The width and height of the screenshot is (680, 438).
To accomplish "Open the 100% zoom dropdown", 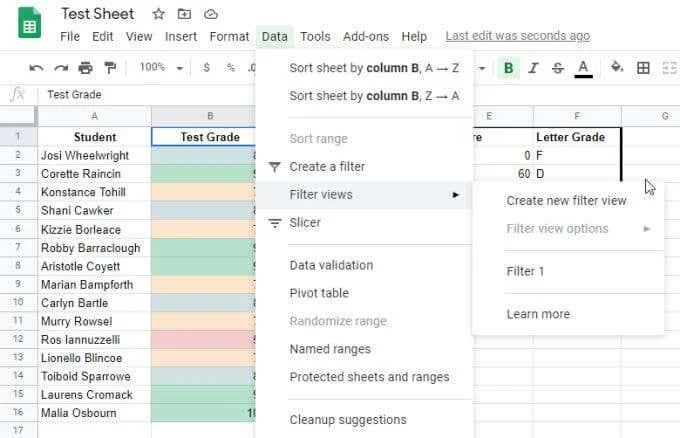I will (x=161, y=67).
